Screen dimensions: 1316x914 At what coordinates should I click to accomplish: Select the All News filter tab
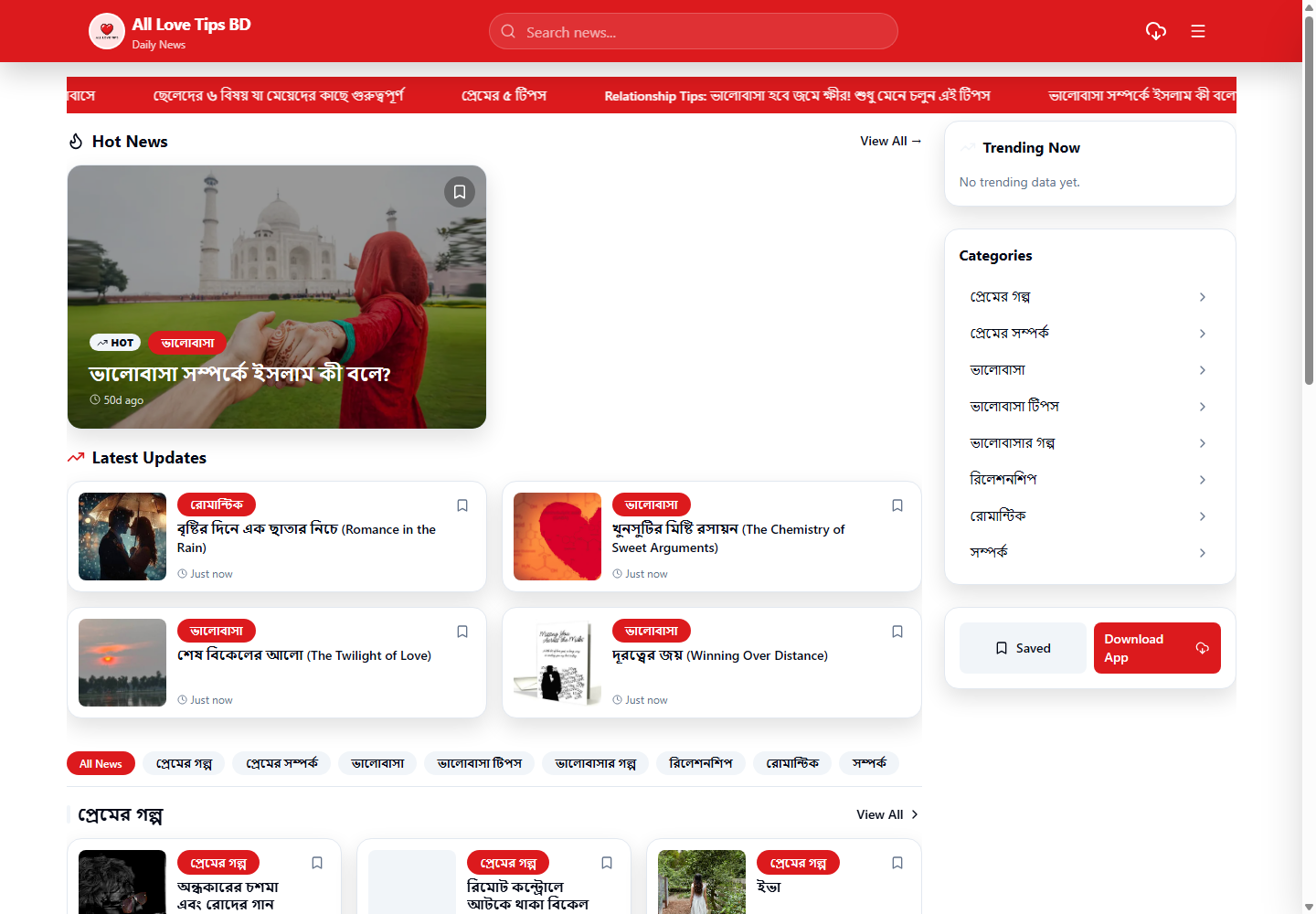tap(101, 763)
